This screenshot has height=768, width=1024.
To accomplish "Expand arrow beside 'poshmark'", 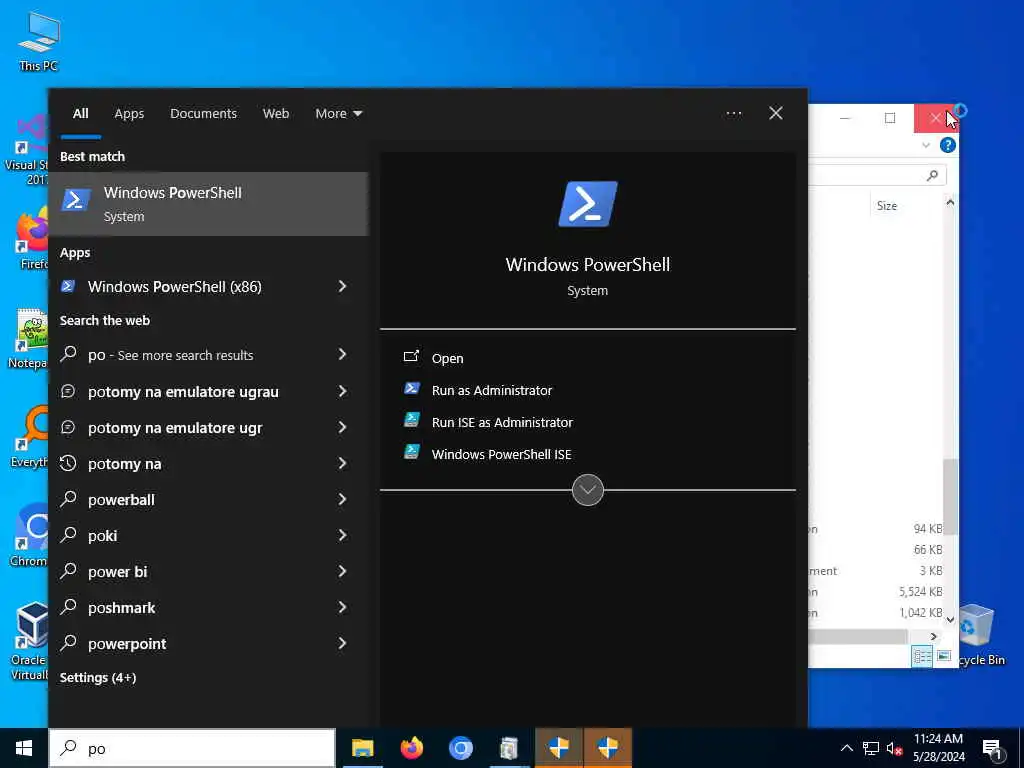I will click(x=342, y=607).
